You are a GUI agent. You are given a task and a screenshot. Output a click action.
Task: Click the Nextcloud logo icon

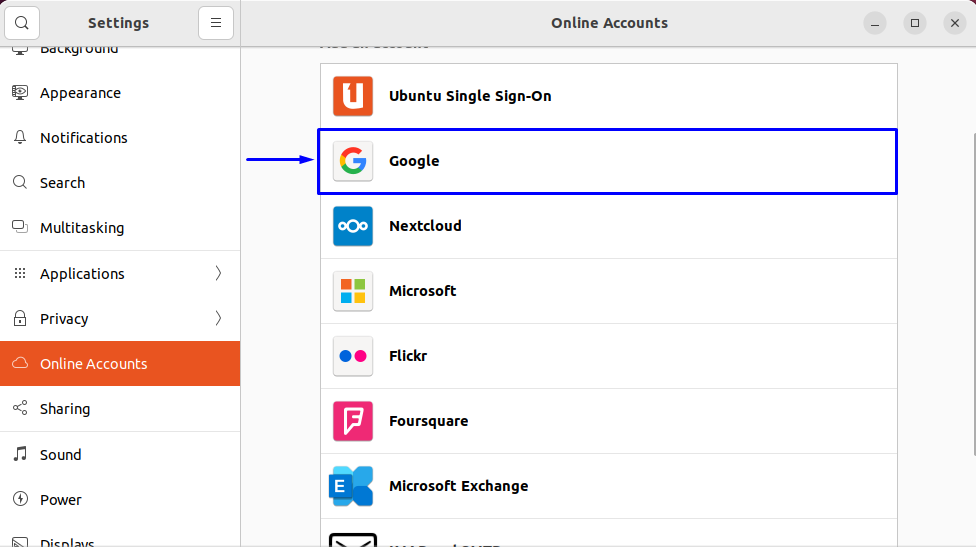click(x=353, y=226)
